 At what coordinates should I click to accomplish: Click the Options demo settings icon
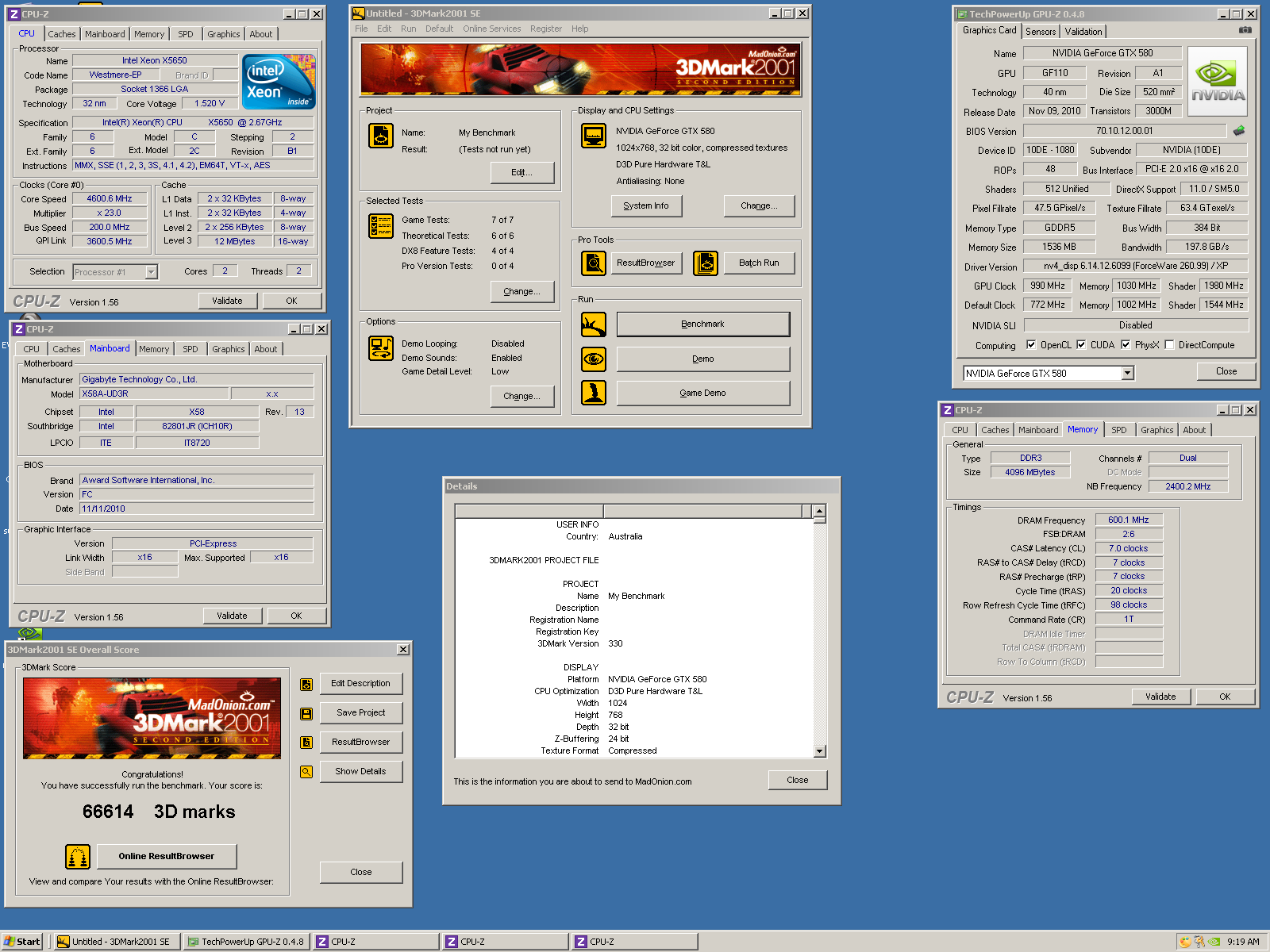(381, 347)
